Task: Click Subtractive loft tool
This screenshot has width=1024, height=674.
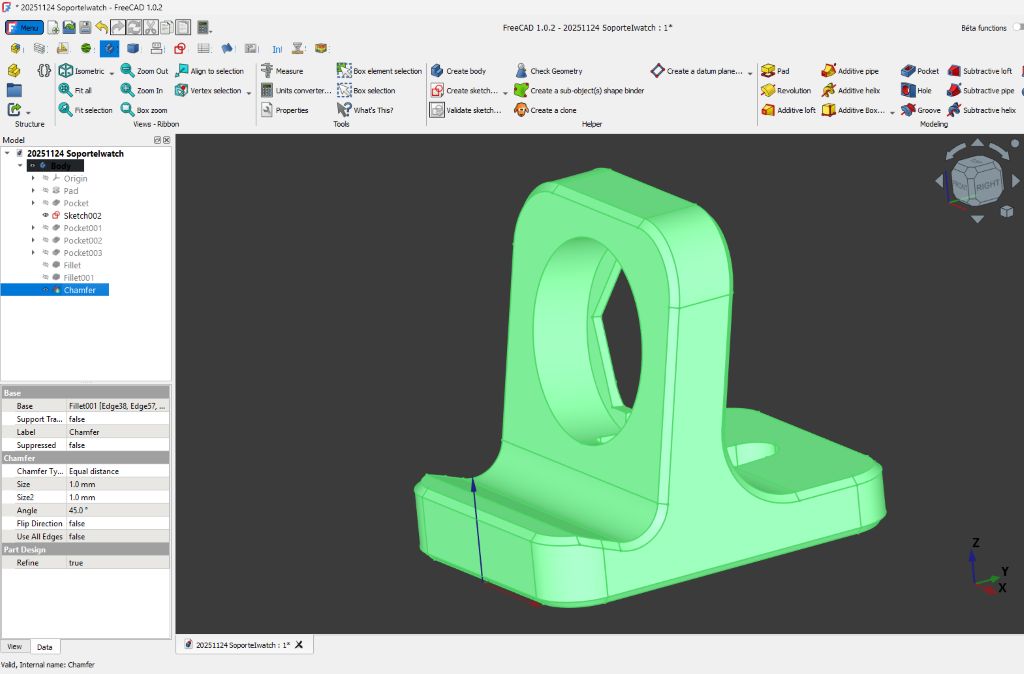Action: point(980,71)
